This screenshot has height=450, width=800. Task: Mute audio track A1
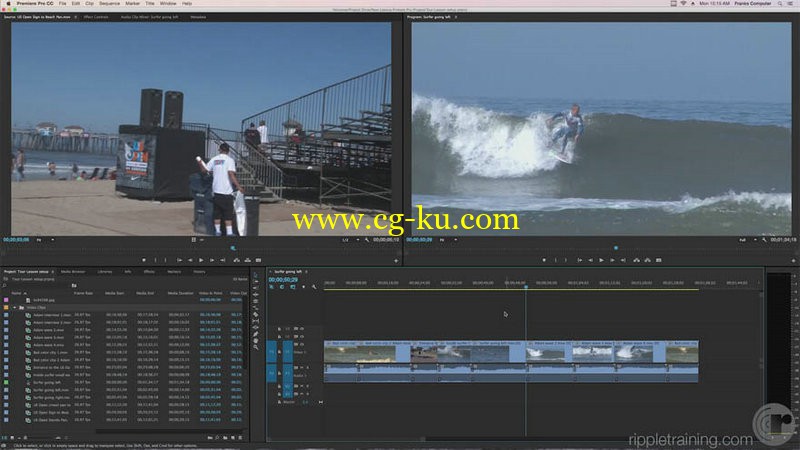pyautogui.click(x=302, y=367)
